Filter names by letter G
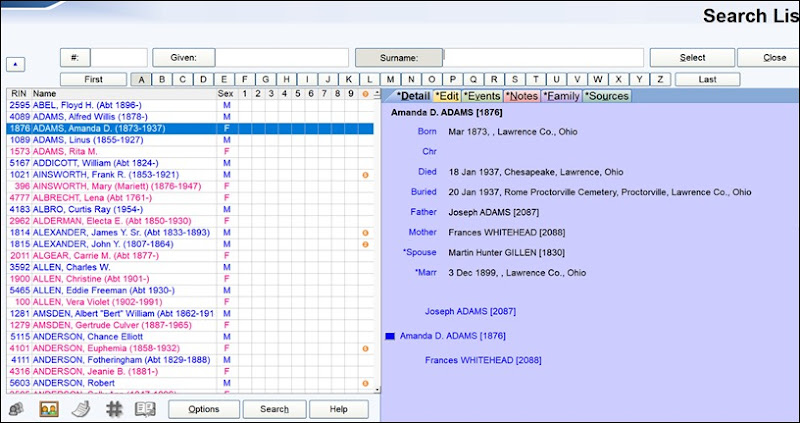Screen dimensions: 800x423 (265, 80)
